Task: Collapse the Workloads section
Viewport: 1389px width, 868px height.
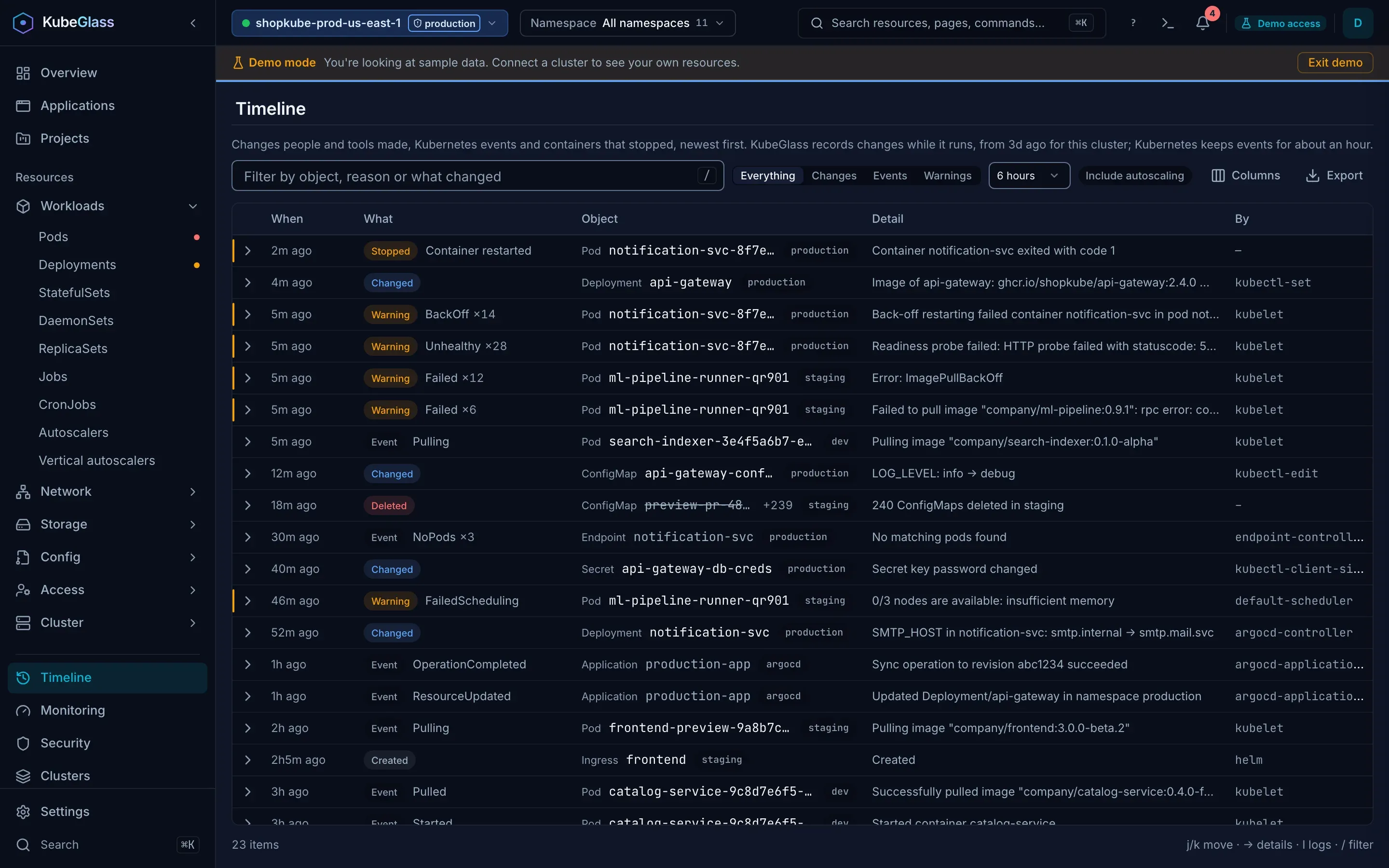Action: click(108, 206)
